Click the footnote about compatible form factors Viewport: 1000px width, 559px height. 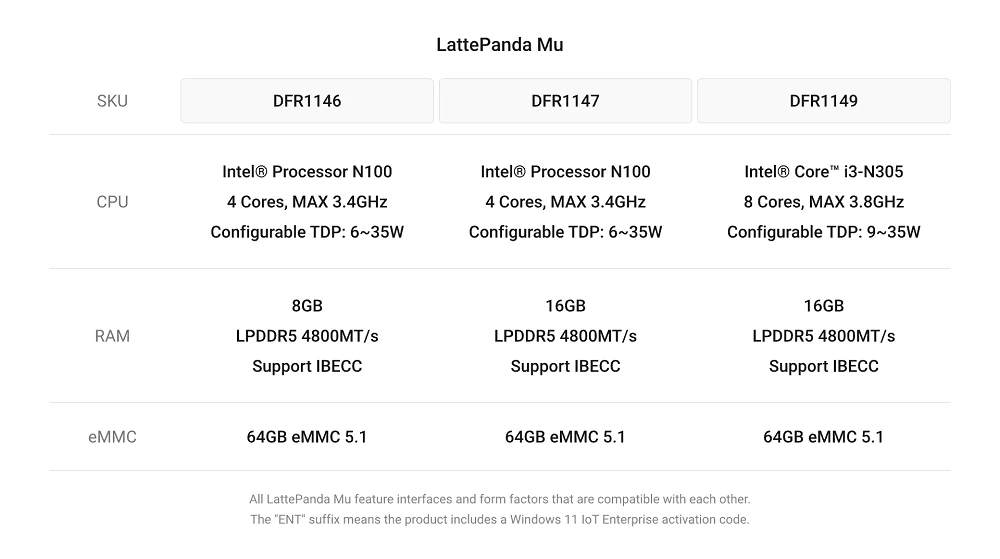(x=499, y=499)
